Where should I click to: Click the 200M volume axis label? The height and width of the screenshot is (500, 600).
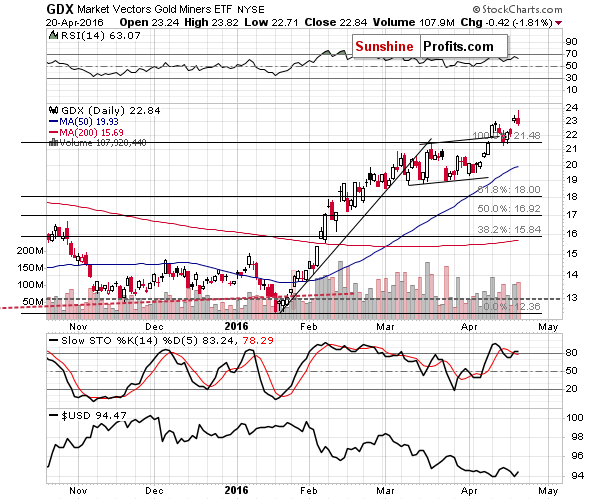click(x=31, y=251)
